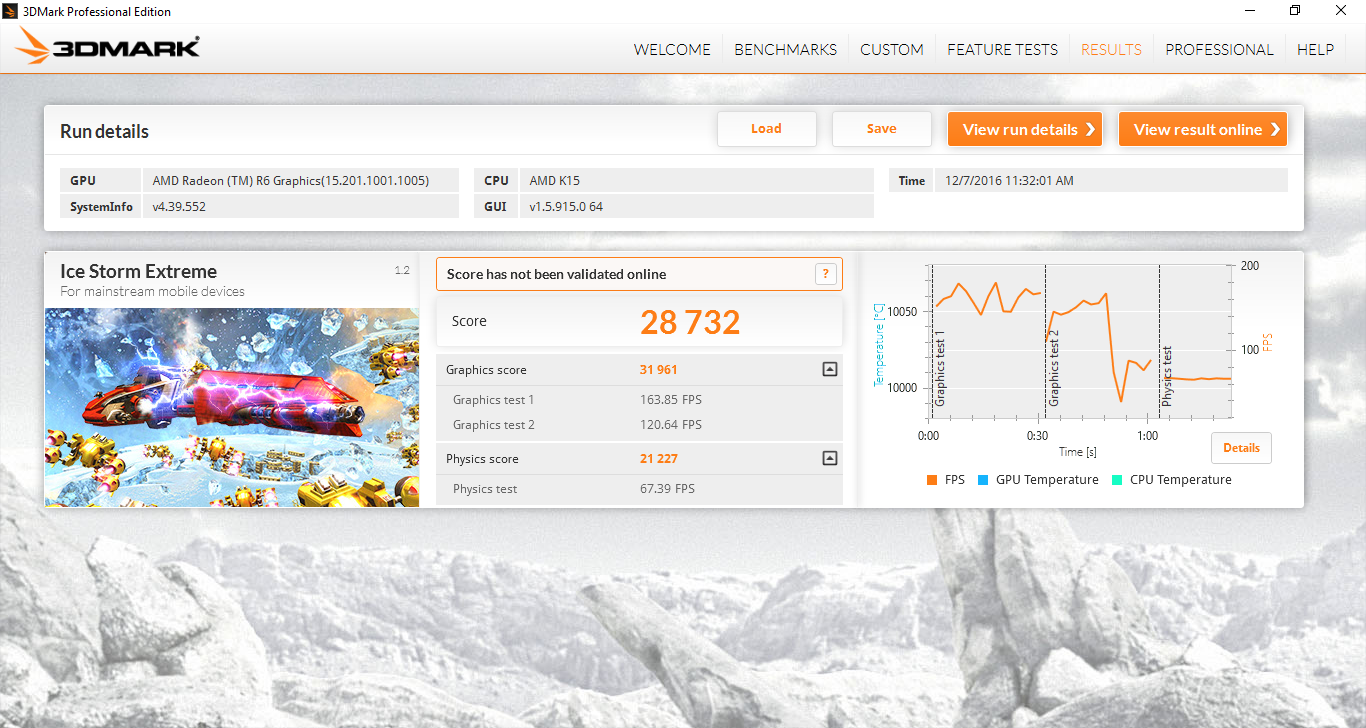Open the HELP tab

click(x=1315, y=49)
